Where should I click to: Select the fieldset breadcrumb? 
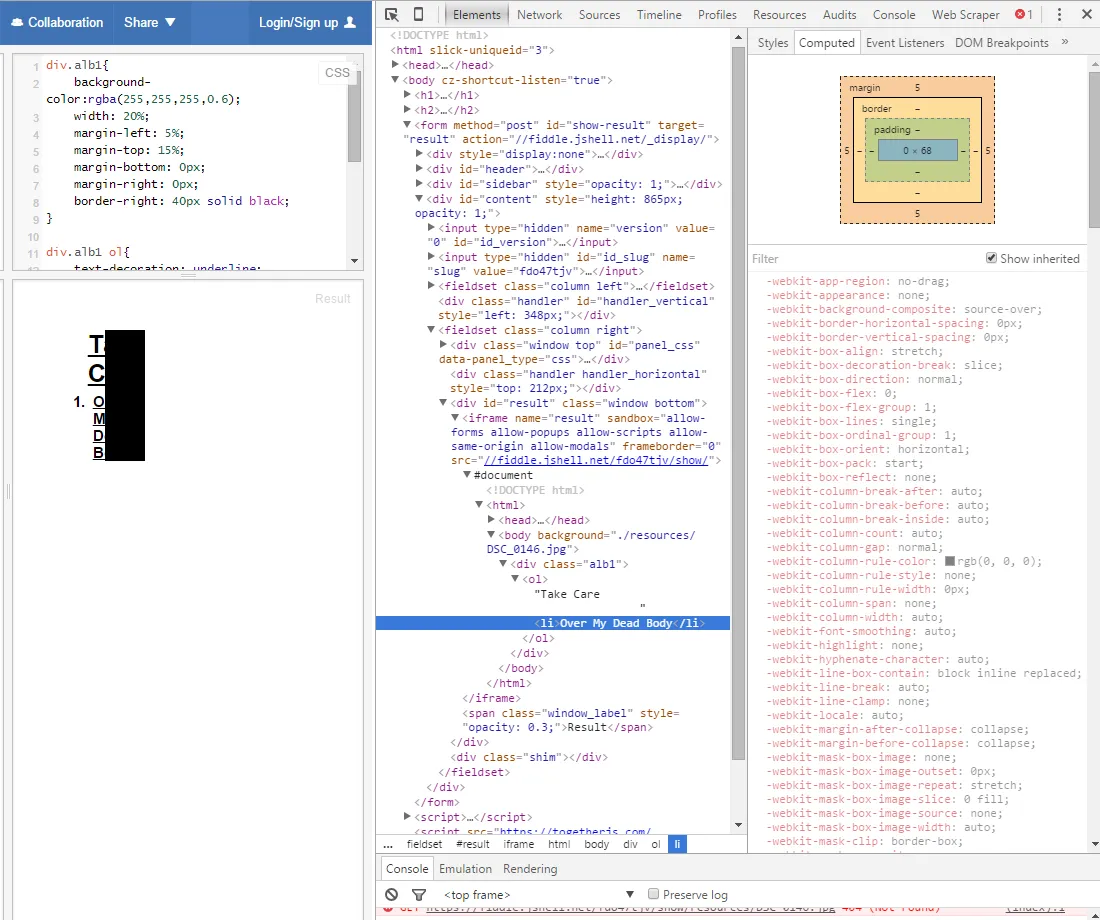tap(424, 844)
